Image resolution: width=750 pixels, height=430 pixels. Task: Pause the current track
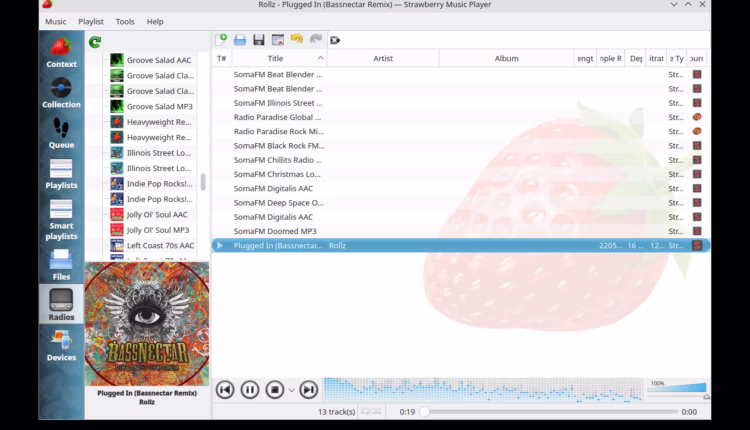(x=250, y=390)
